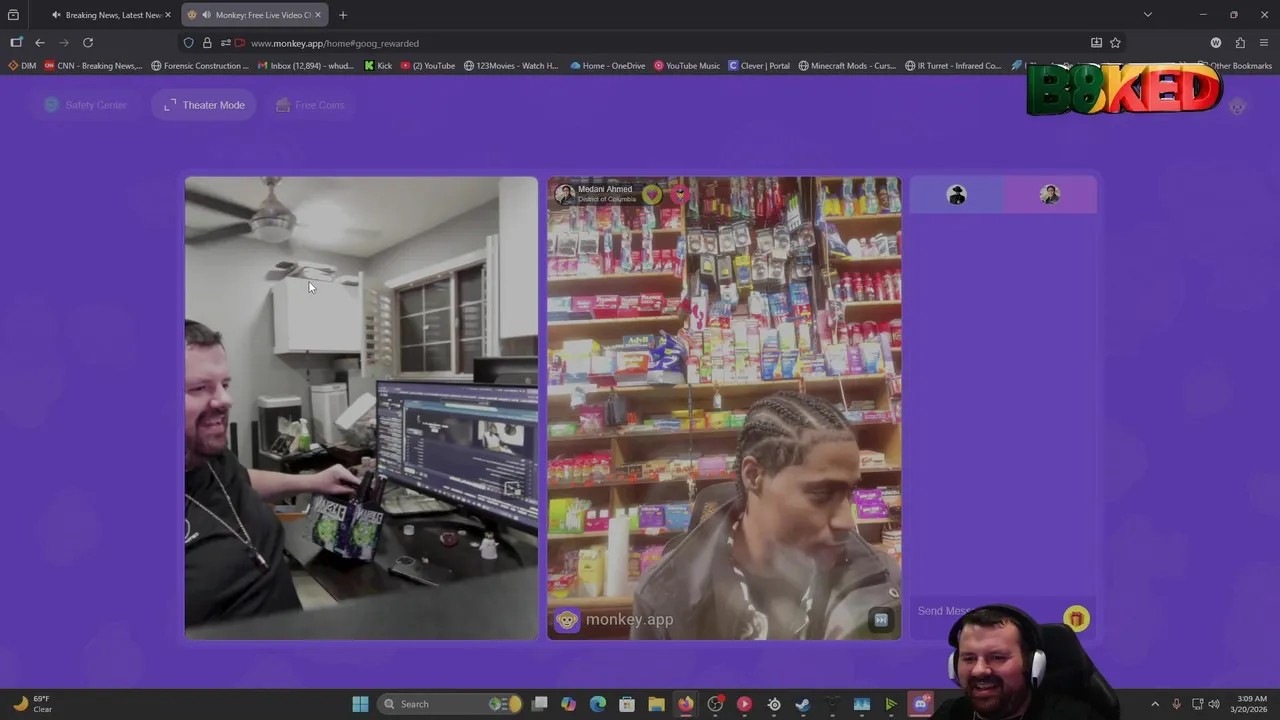This screenshot has height=720, width=1280.
Task: Open the Firefox application menu
Action: [1264, 43]
